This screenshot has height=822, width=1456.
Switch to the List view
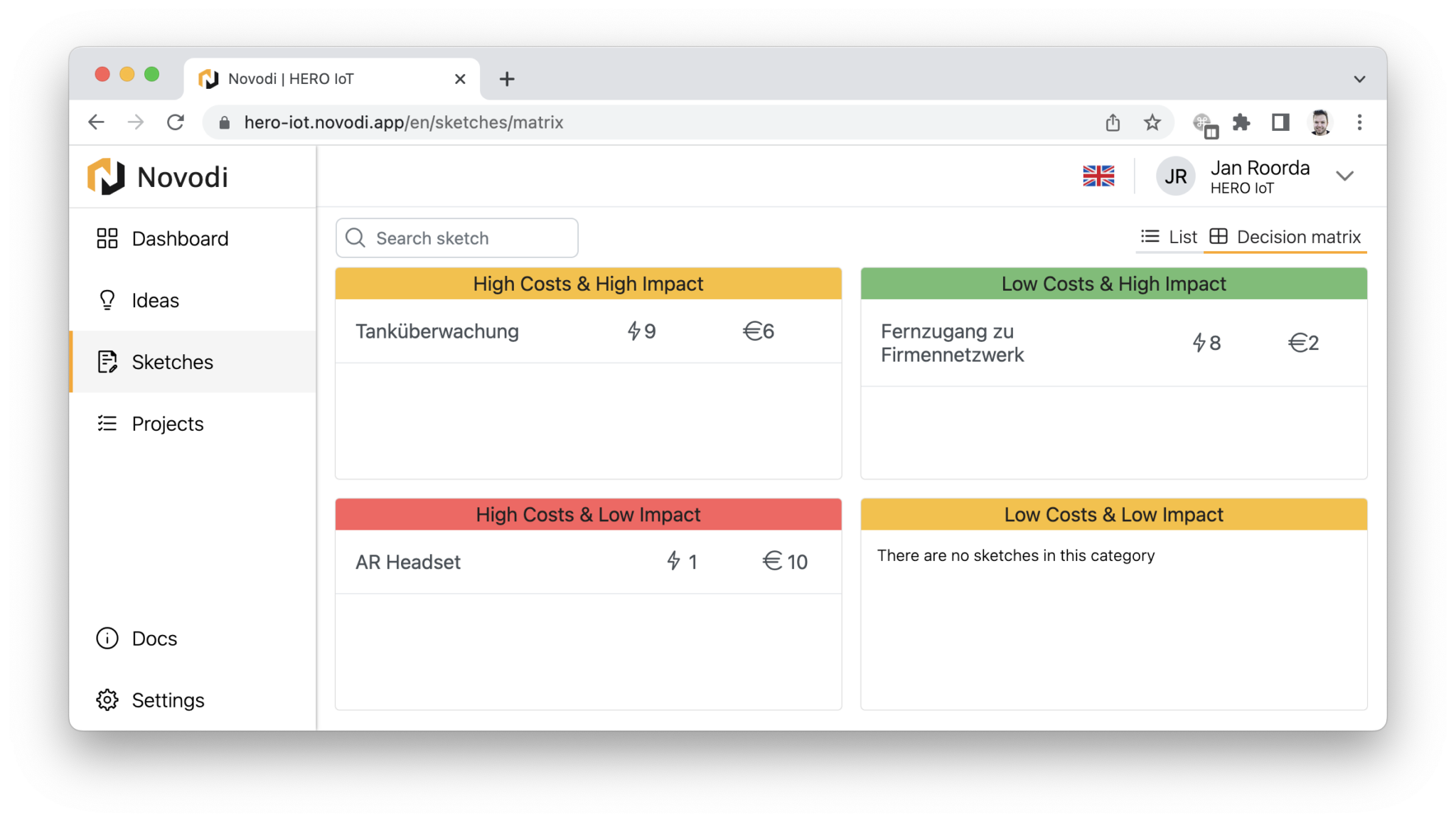(x=1169, y=237)
